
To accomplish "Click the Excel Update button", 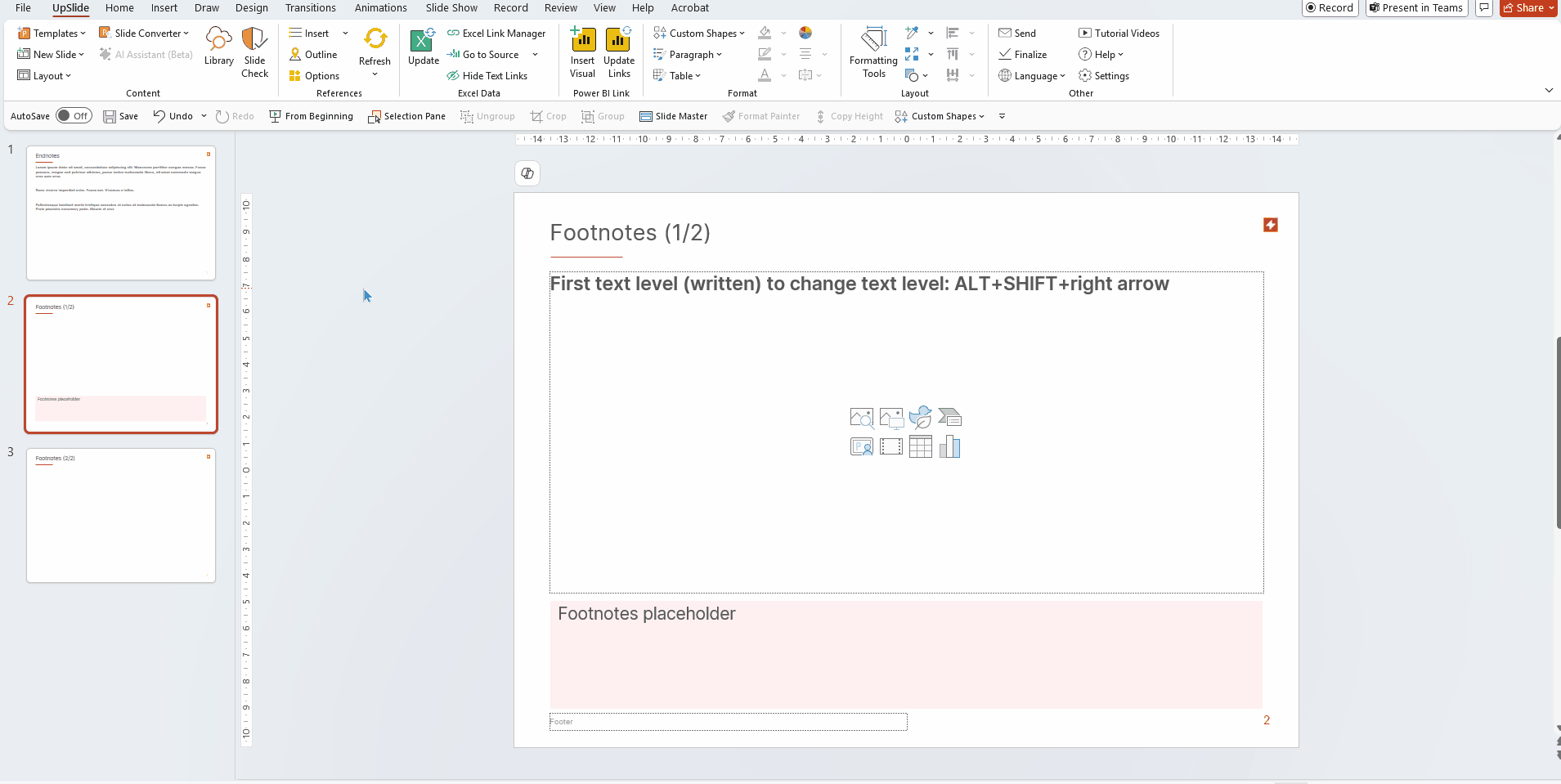I will (x=423, y=46).
